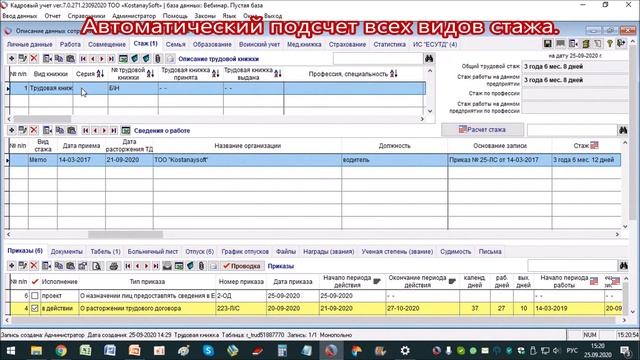640x360 pixels.
Task: Open Отчет menu
Action: click(53, 16)
